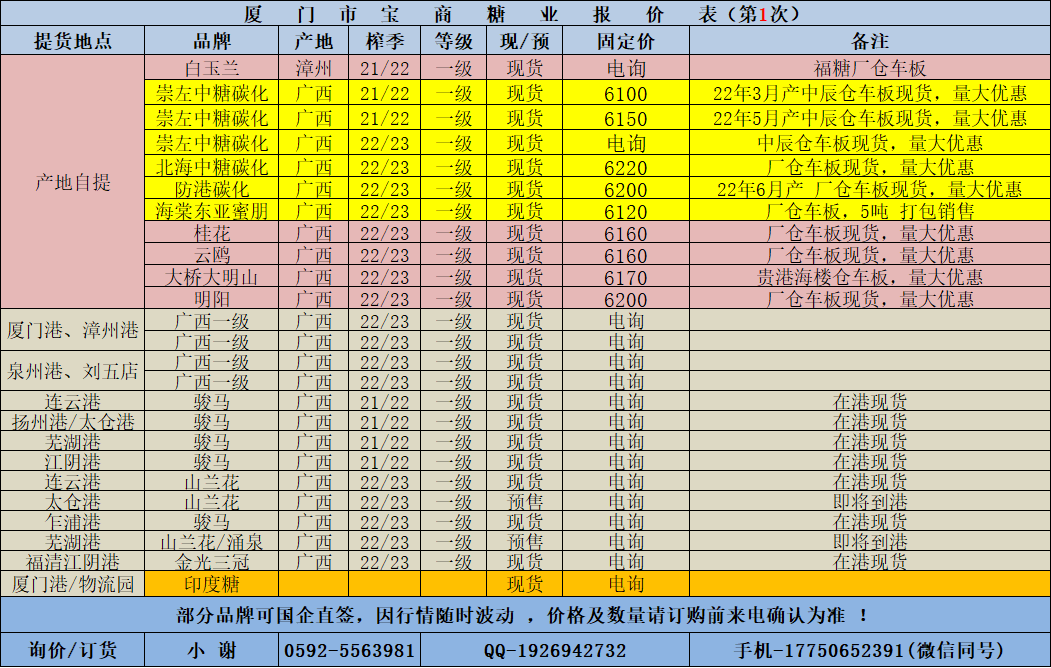1051x668 pixels.
Task: Click the QQ-1926942732 contact cell
Action: coord(555,650)
